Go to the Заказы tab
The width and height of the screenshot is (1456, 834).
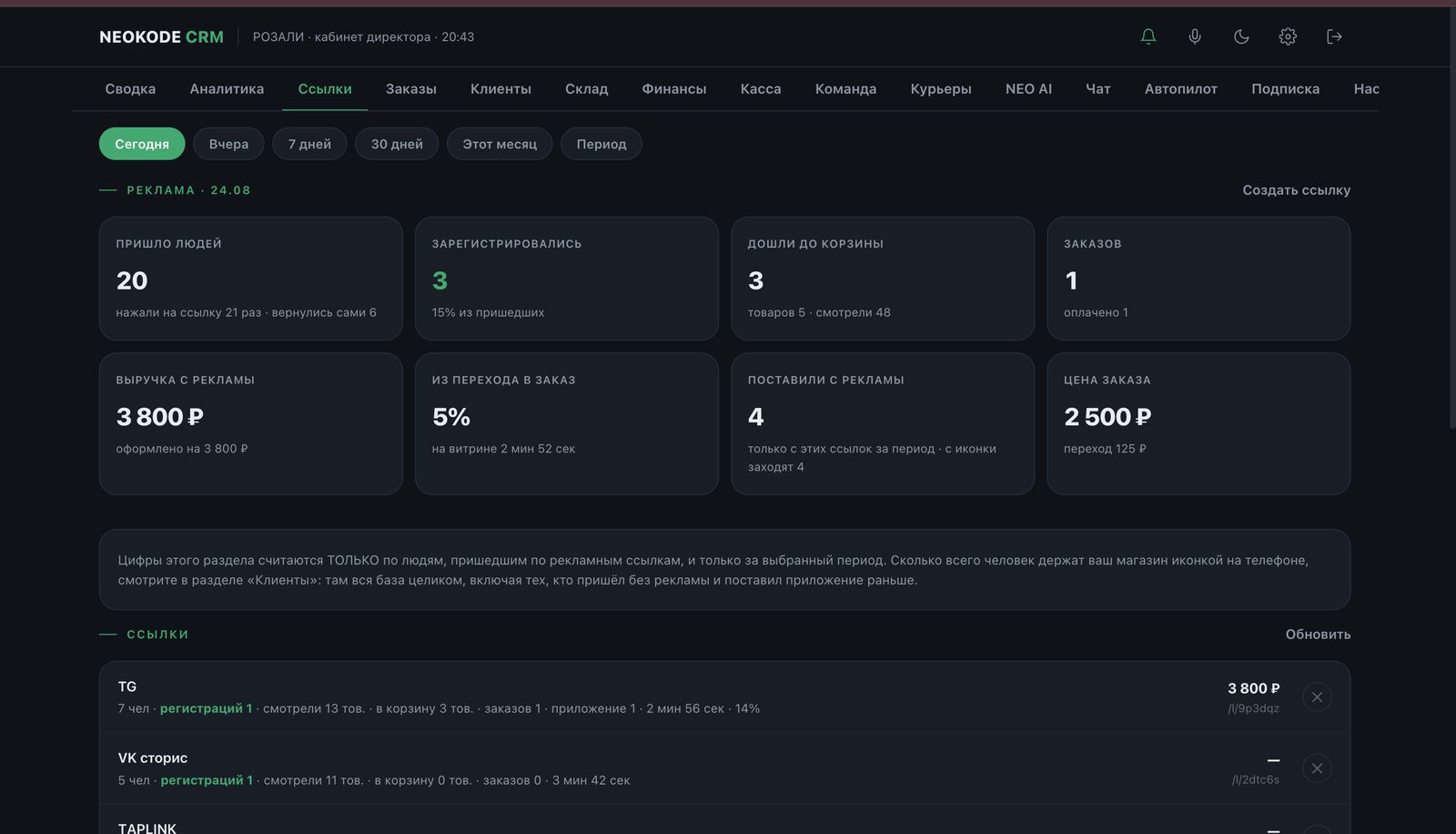click(410, 88)
